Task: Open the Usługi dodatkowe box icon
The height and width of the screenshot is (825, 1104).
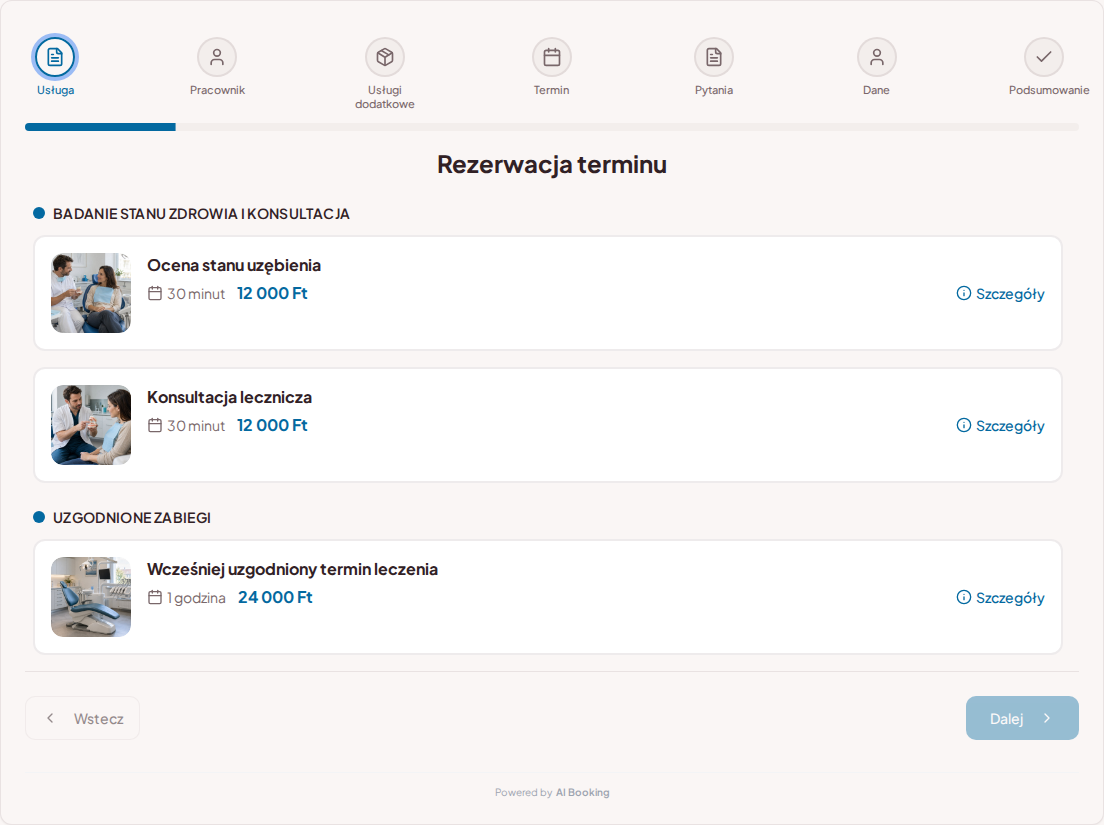Action: (384, 57)
